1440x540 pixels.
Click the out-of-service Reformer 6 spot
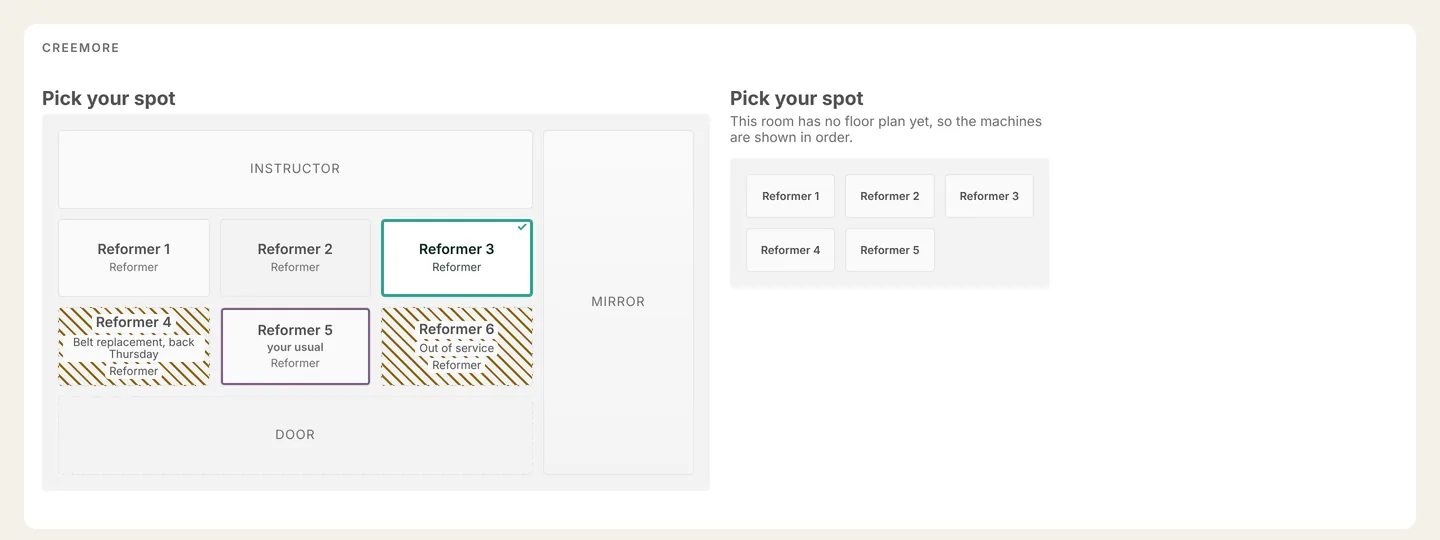tap(457, 346)
